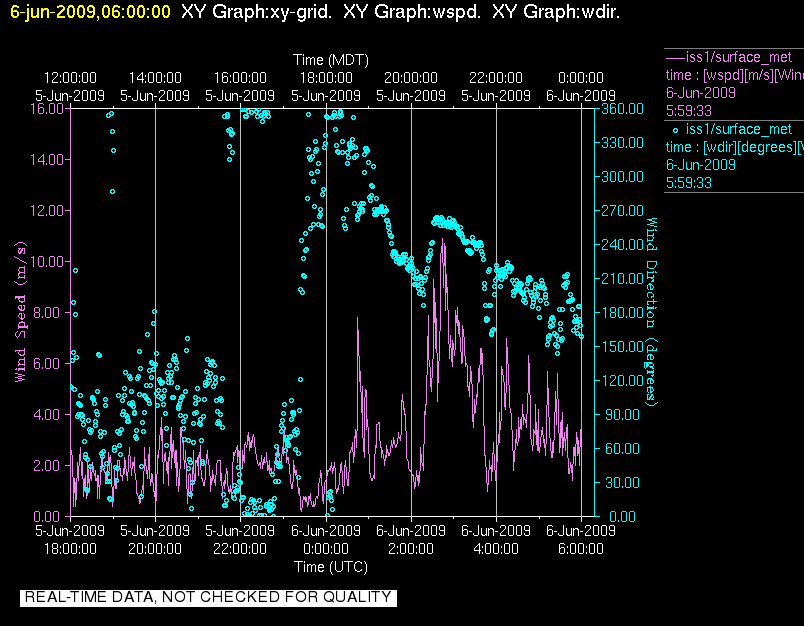Click the real-time data quality warning banner
The image size is (804, 626).
(x=208, y=598)
